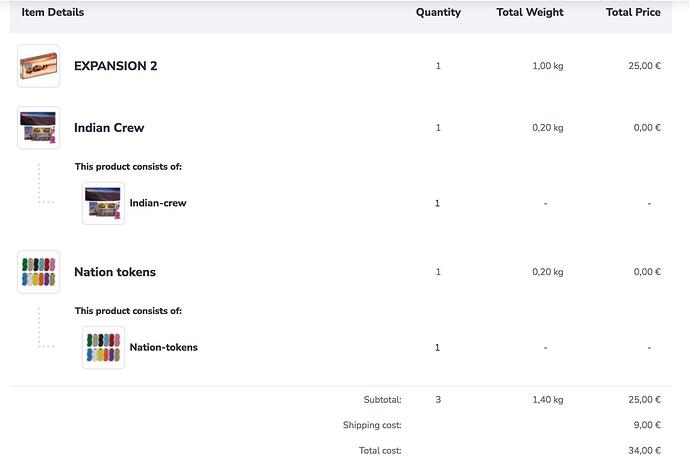690x456 pixels.
Task: Click the Indian-crew component name
Action: tap(158, 203)
